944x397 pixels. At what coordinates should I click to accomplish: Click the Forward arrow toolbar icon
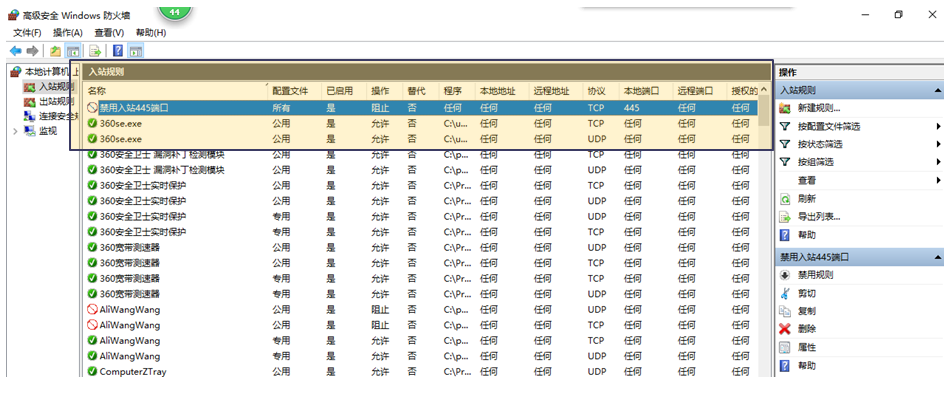pyautogui.click(x=33, y=51)
